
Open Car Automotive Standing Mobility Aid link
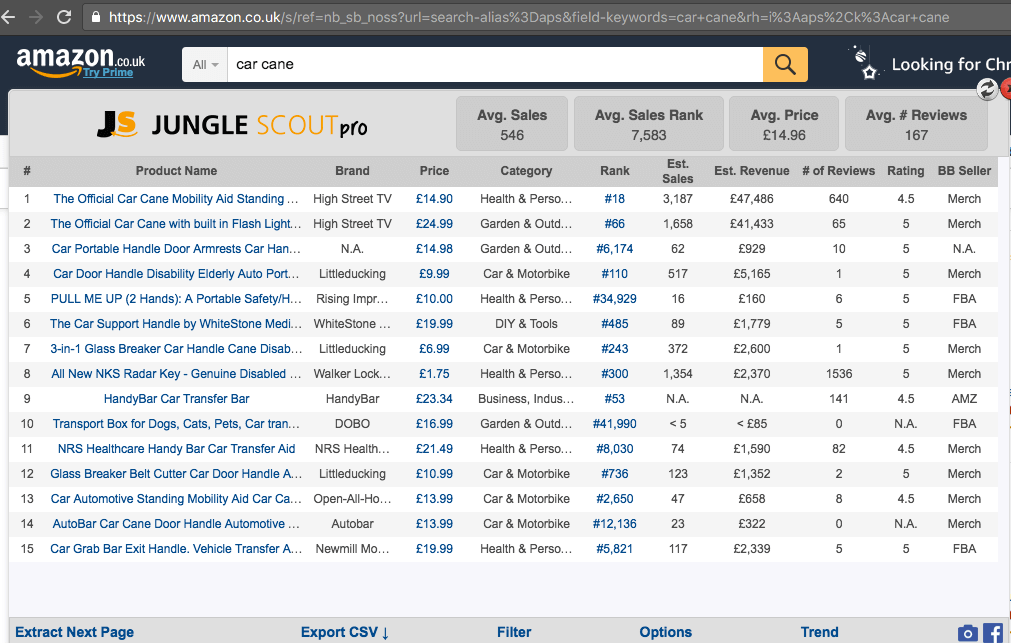coord(176,499)
